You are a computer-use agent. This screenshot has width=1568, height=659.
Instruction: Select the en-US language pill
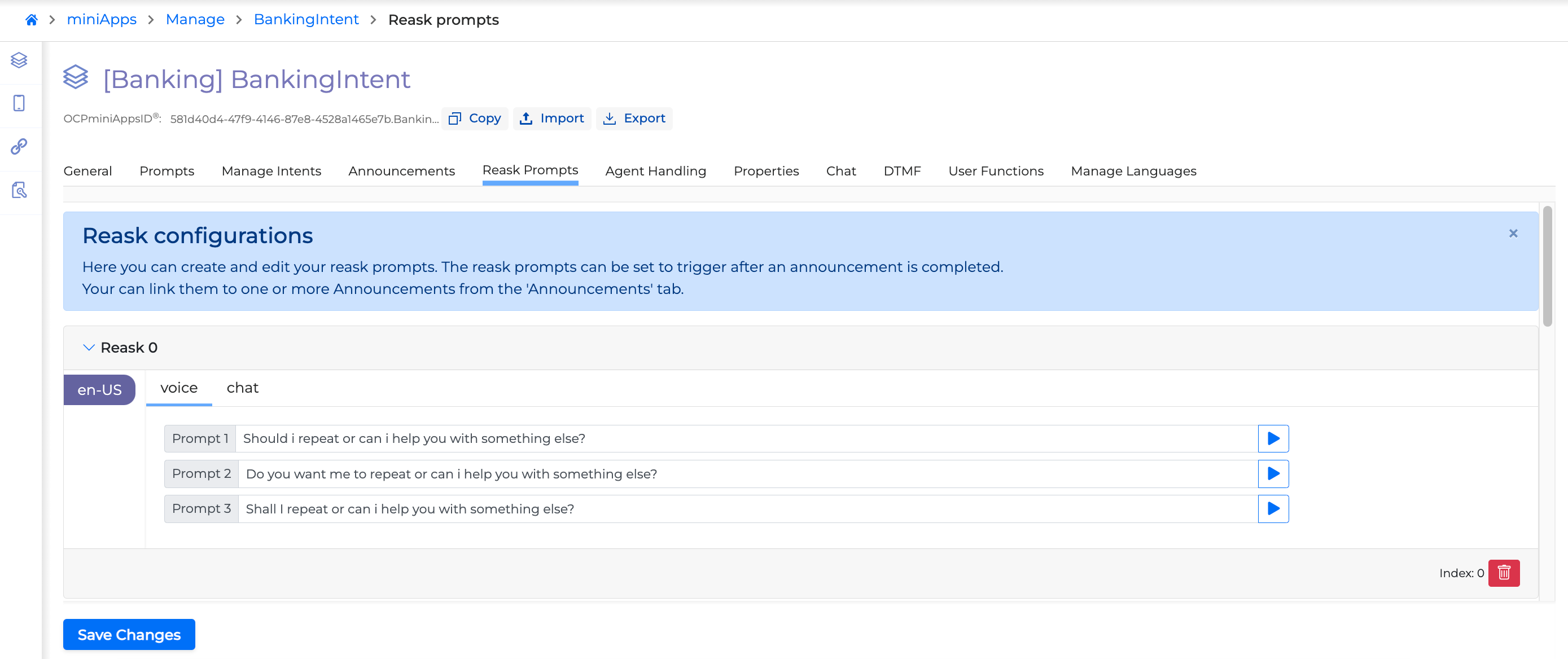(x=99, y=390)
